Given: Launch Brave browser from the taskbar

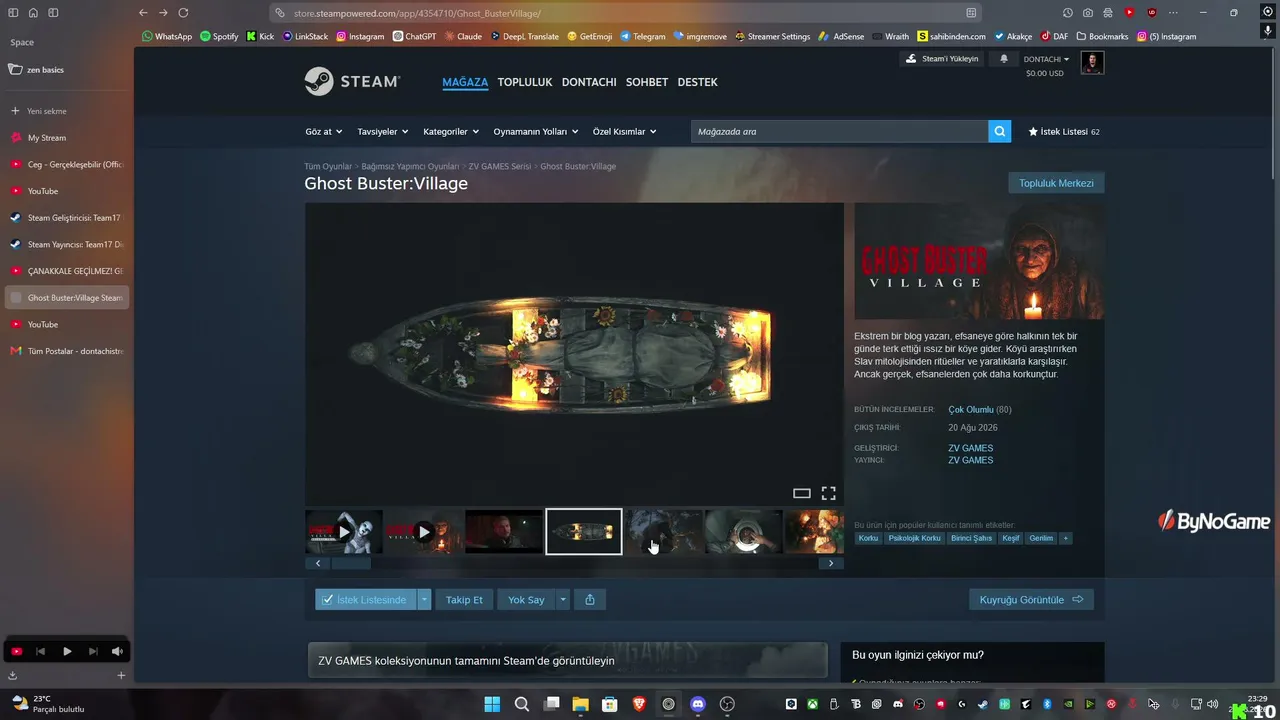Looking at the screenshot, I should [639, 704].
